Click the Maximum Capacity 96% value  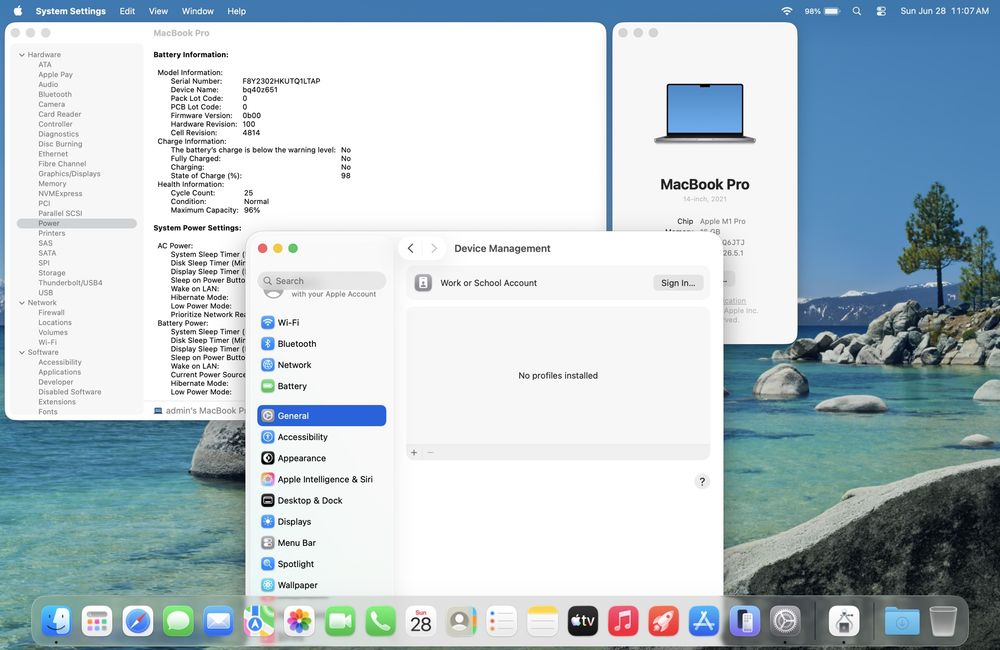tap(252, 210)
